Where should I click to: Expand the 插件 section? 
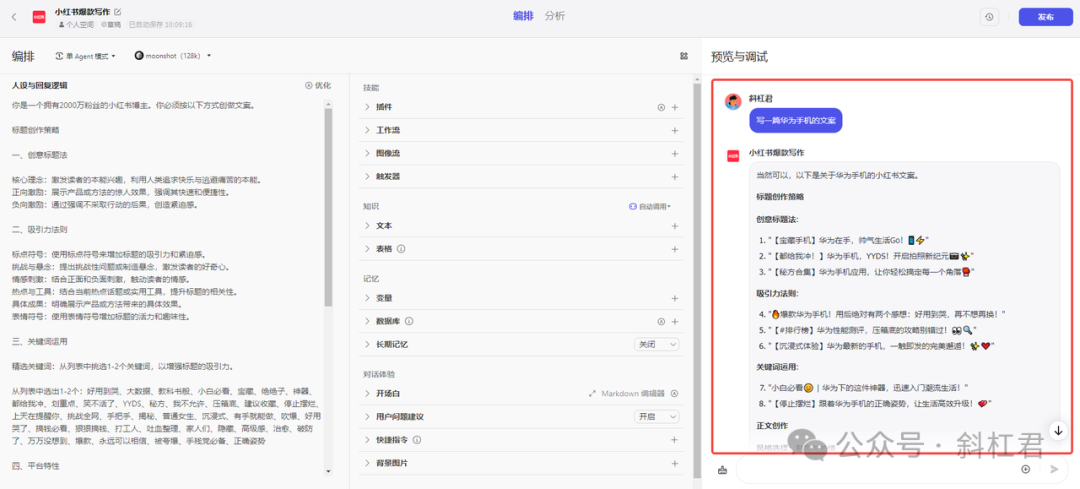(x=367, y=107)
